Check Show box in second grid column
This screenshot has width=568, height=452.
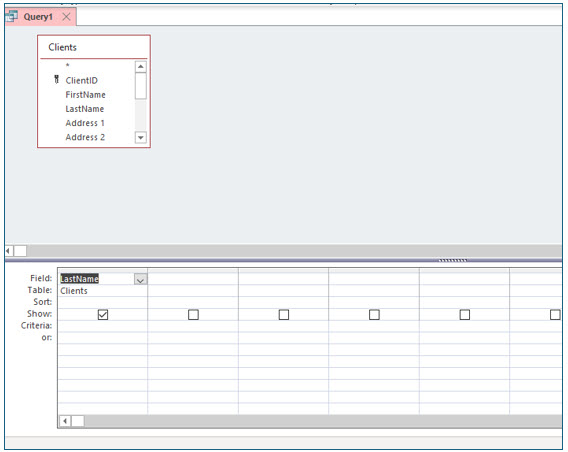(193, 315)
